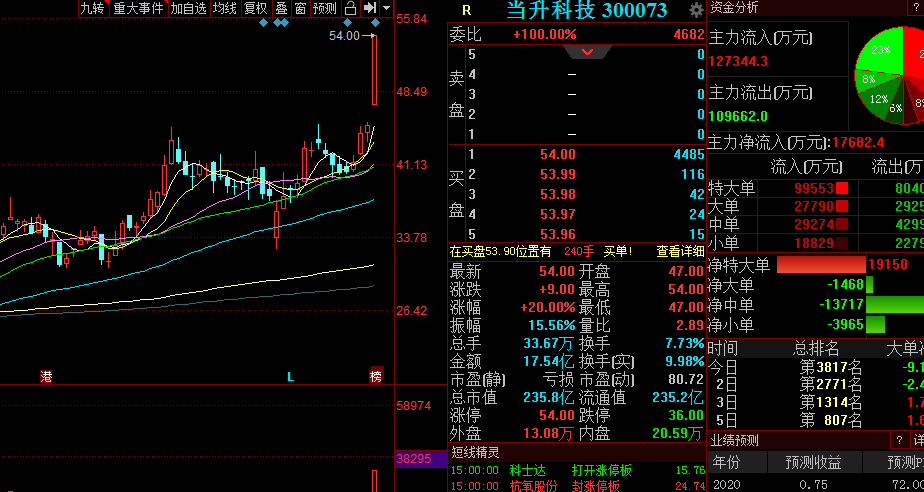Open the 九转 indicator menu
Screen dimensions: 924x492
pyautogui.click(x=92, y=8)
